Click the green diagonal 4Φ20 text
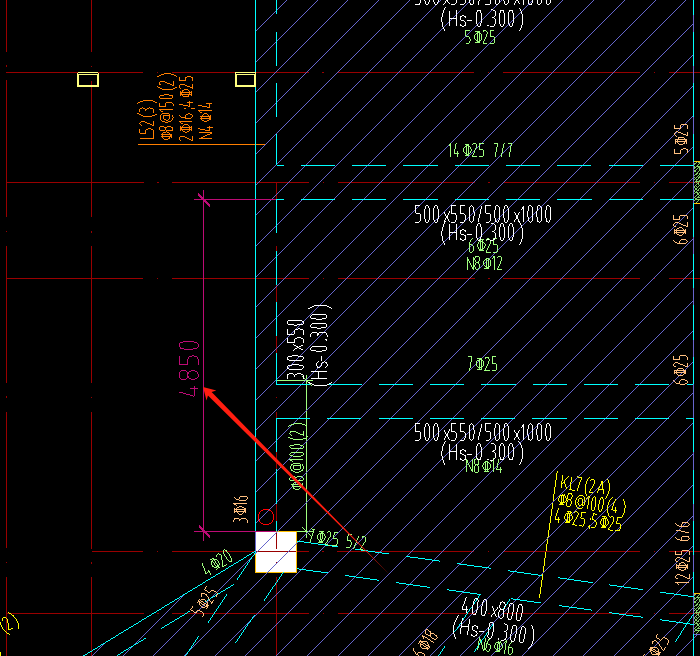 [217, 562]
